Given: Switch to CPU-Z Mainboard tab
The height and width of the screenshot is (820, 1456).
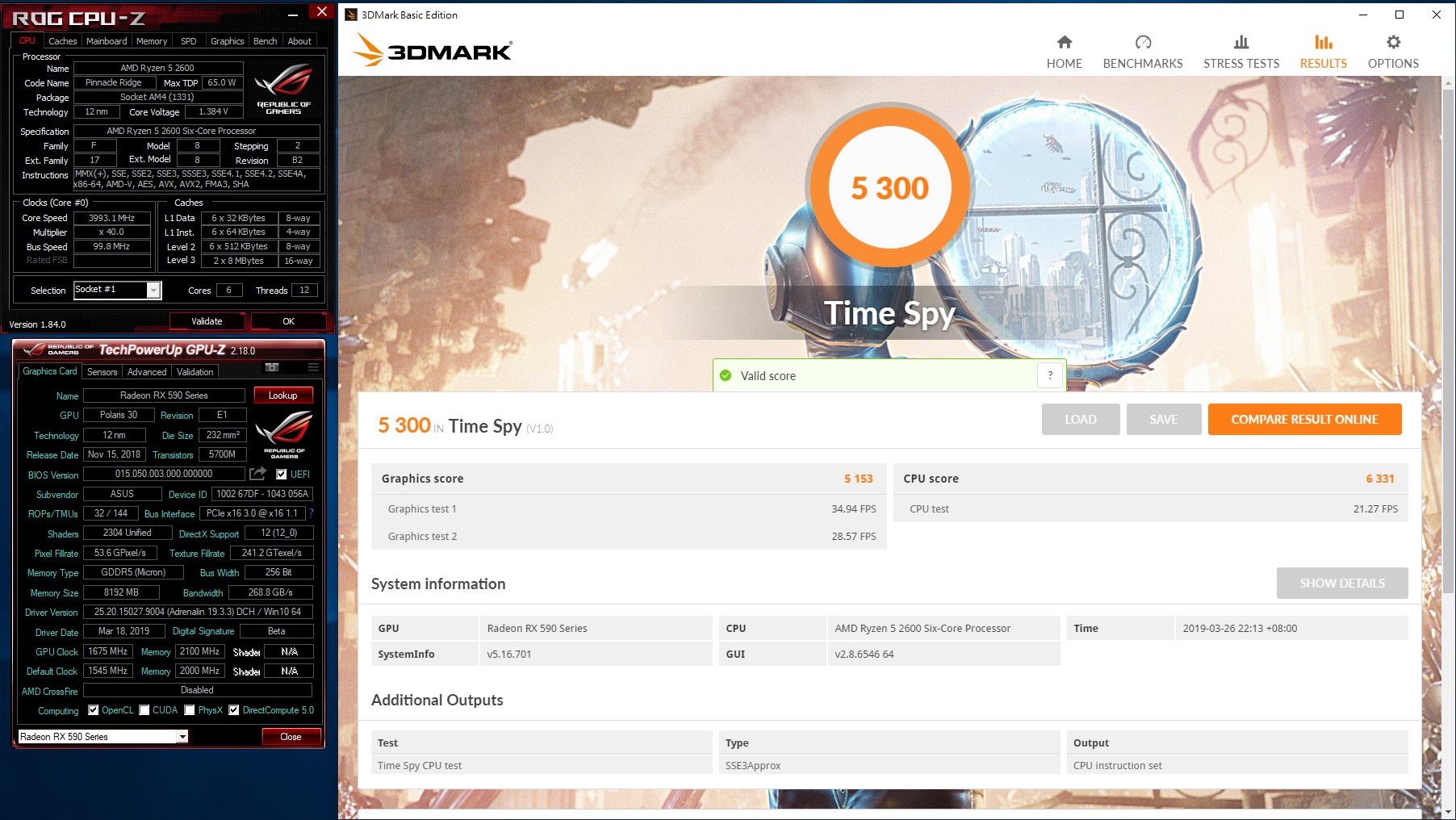Looking at the screenshot, I should 107,41.
